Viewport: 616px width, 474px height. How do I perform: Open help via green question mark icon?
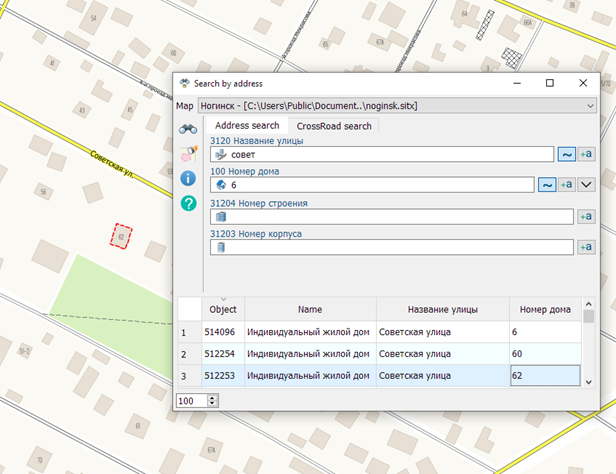(x=187, y=203)
